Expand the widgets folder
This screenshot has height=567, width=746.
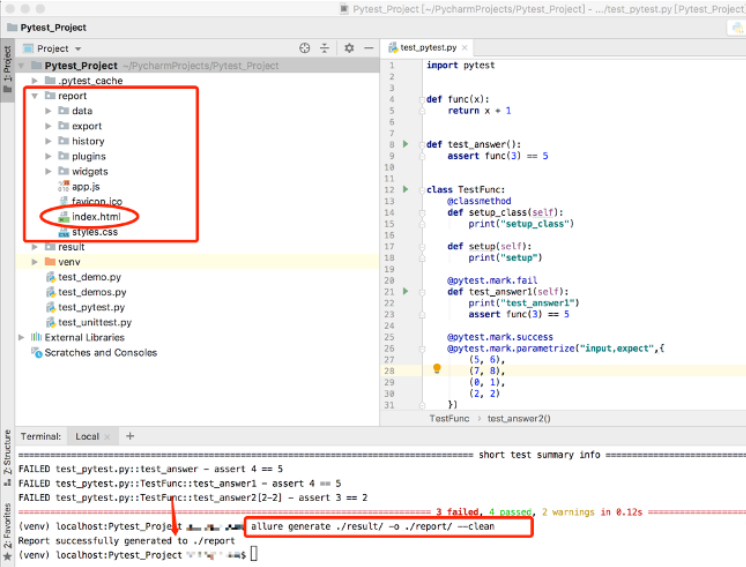48,171
